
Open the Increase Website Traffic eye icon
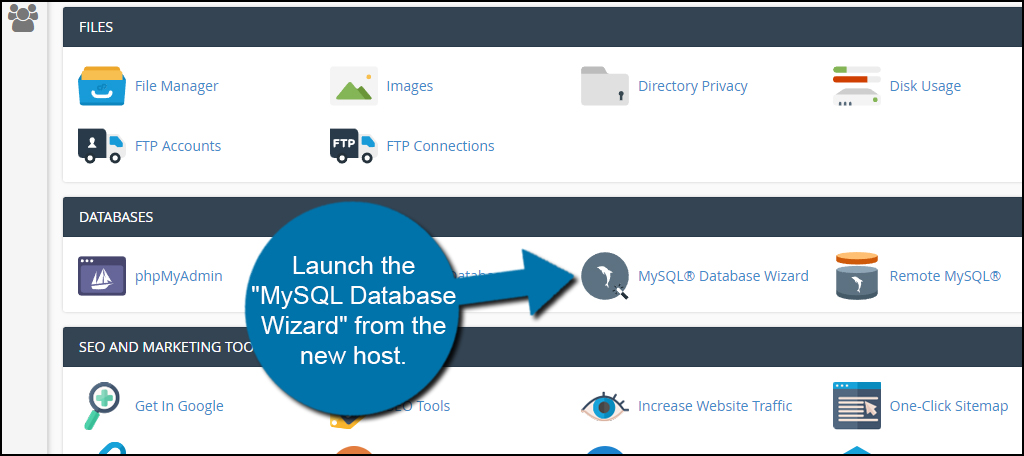[605, 406]
